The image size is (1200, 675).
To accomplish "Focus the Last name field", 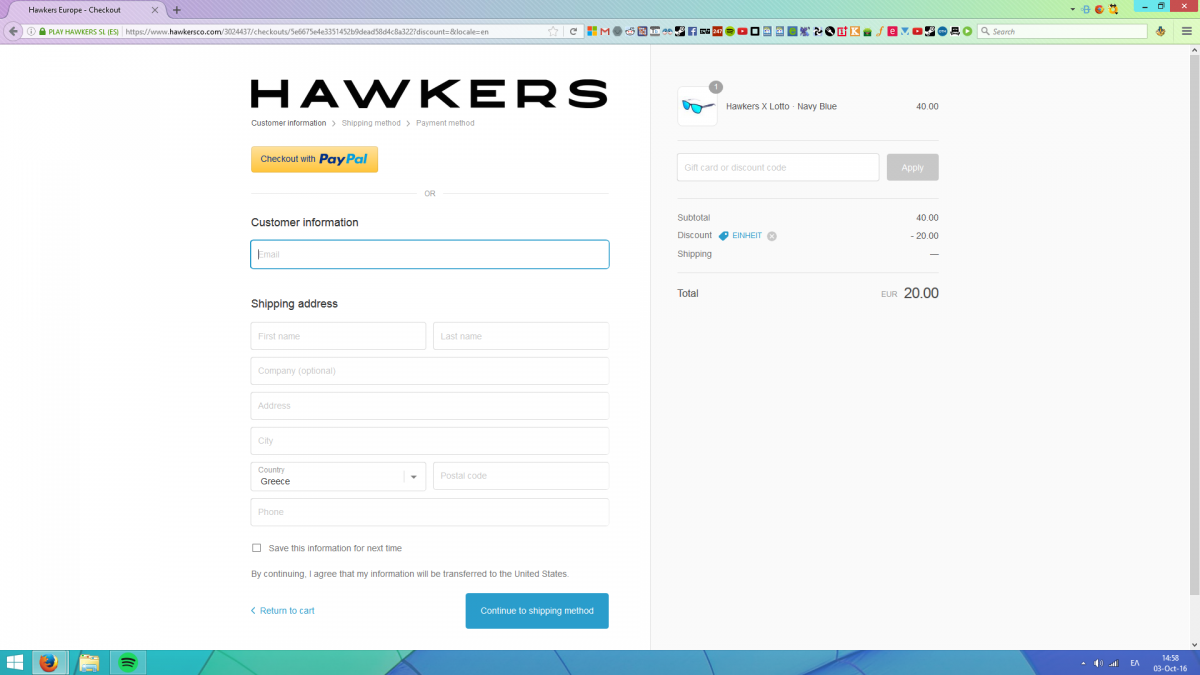I will click(521, 336).
